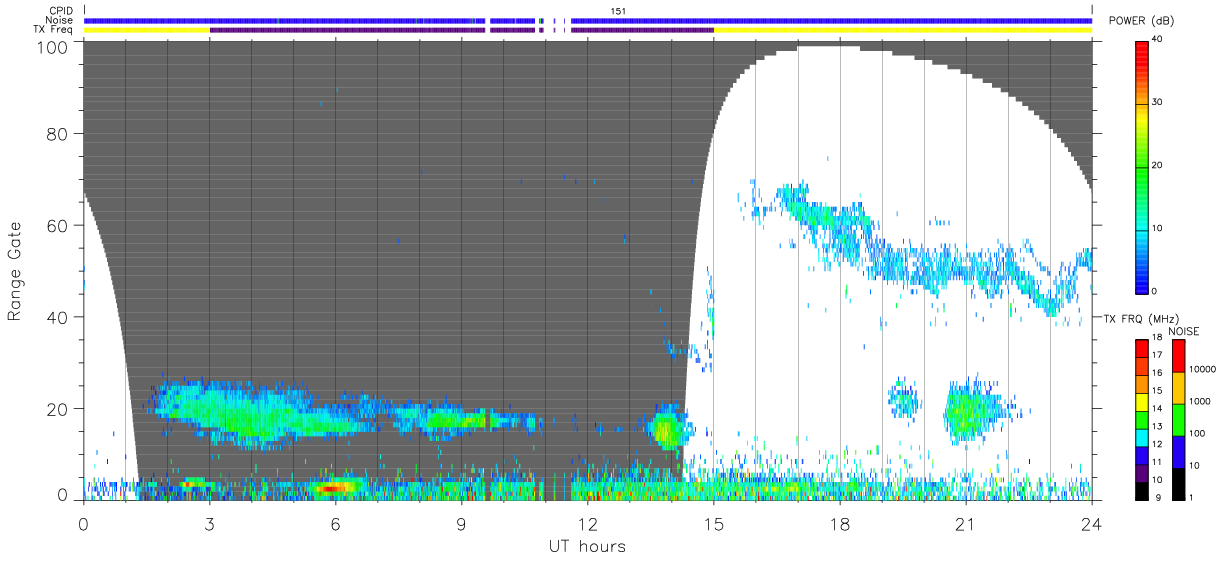The image size is (1228, 567).
Task: Click the 13 tick on TX FRQ legend
Action: click(x=1157, y=425)
